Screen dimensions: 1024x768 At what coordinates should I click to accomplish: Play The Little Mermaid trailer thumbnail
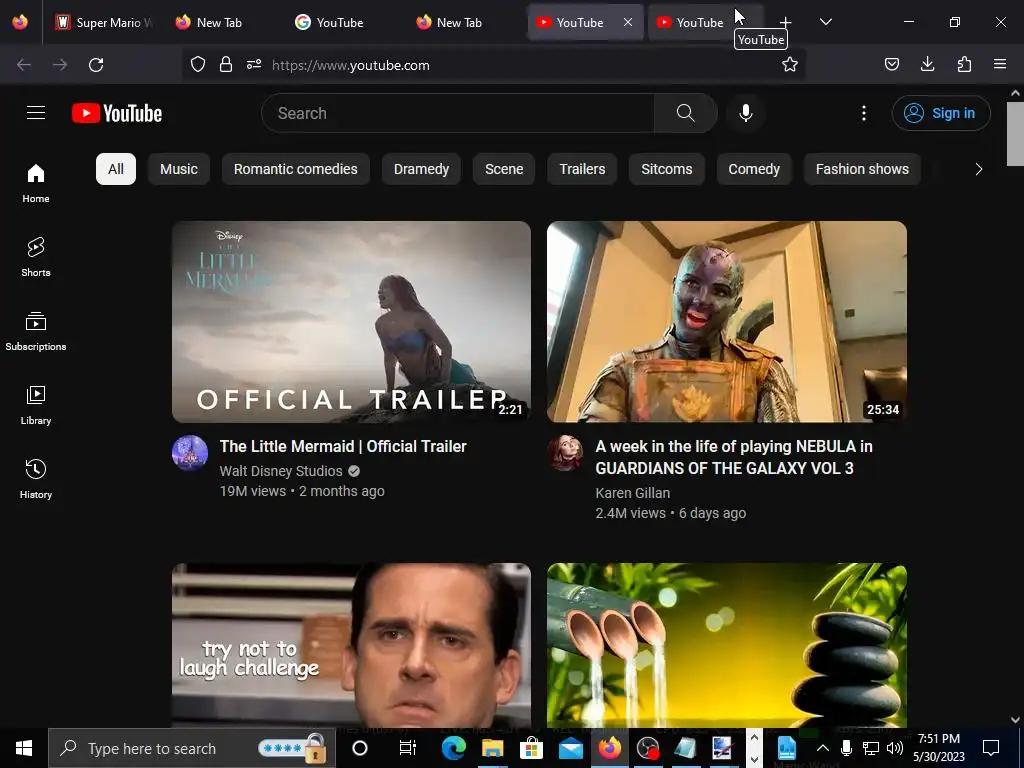pos(351,322)
